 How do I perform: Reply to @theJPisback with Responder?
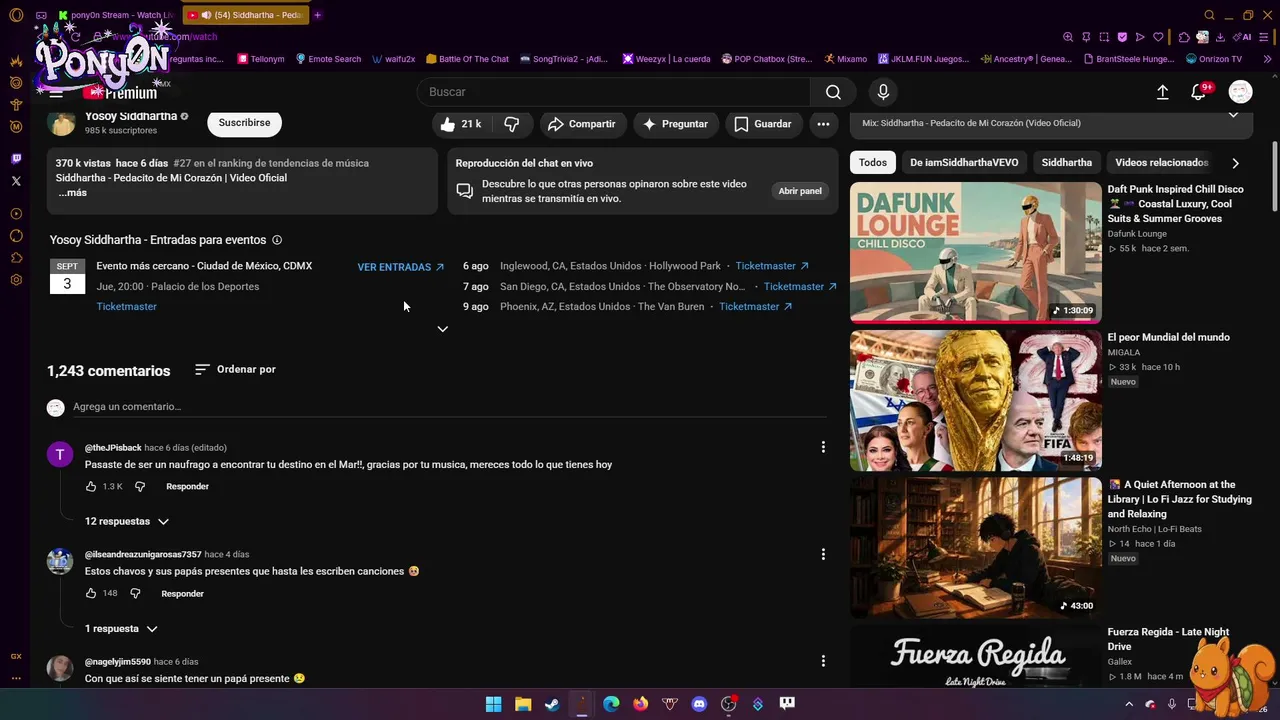pos(187,486)
